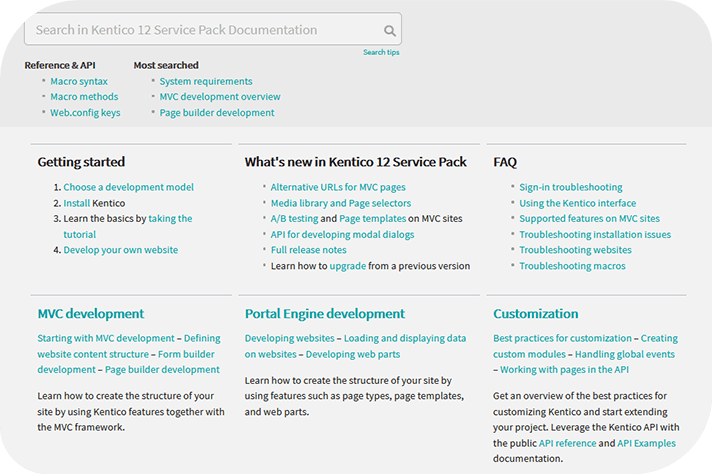This screenshot has width=712, height=474.
Task: Open Media library and Page selectors
Action: coord(341,203)
